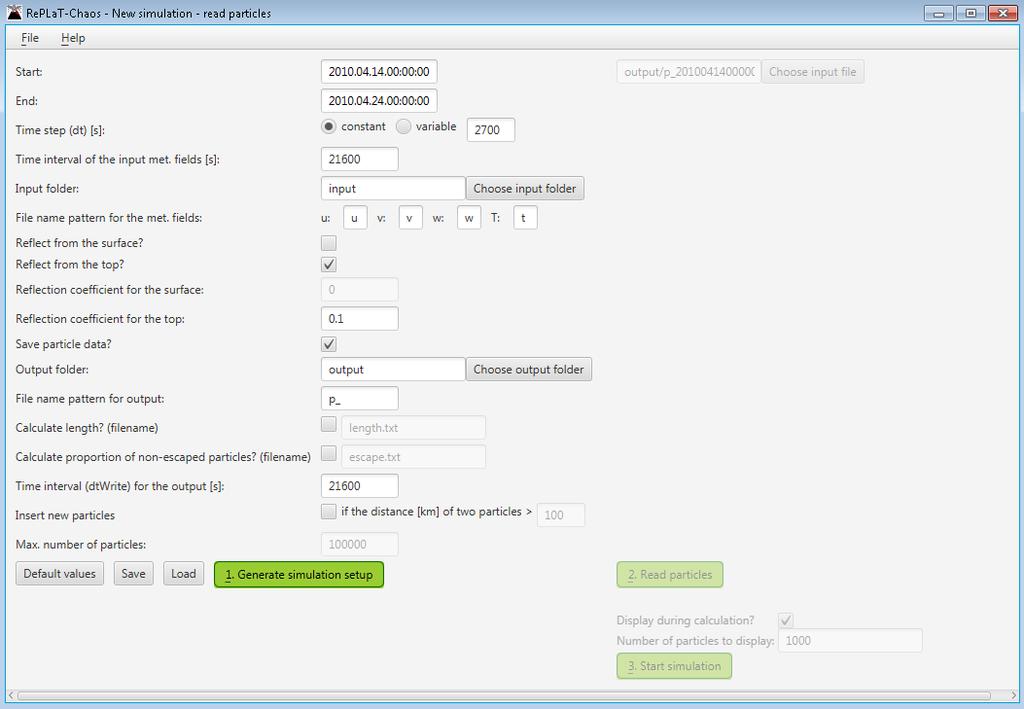Open the Help menu

[73, 38]
